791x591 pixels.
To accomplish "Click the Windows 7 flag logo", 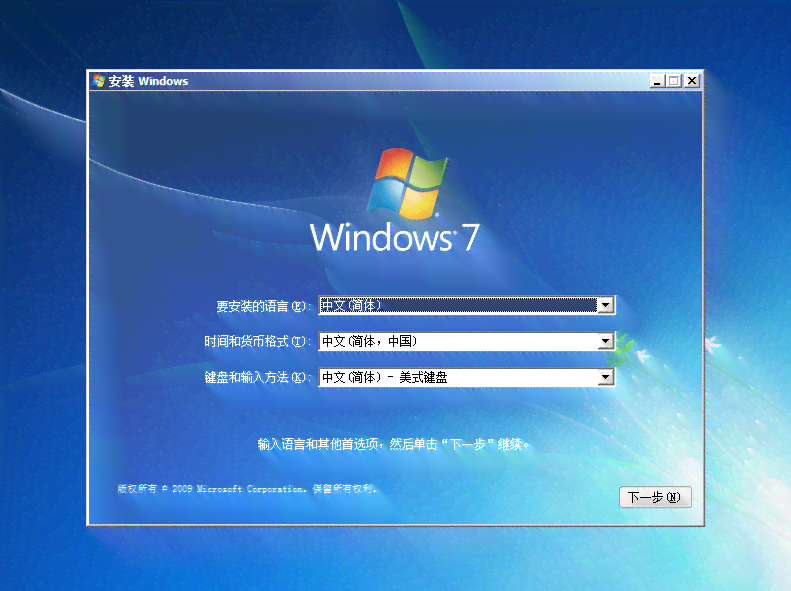I will tap(408, 184).
